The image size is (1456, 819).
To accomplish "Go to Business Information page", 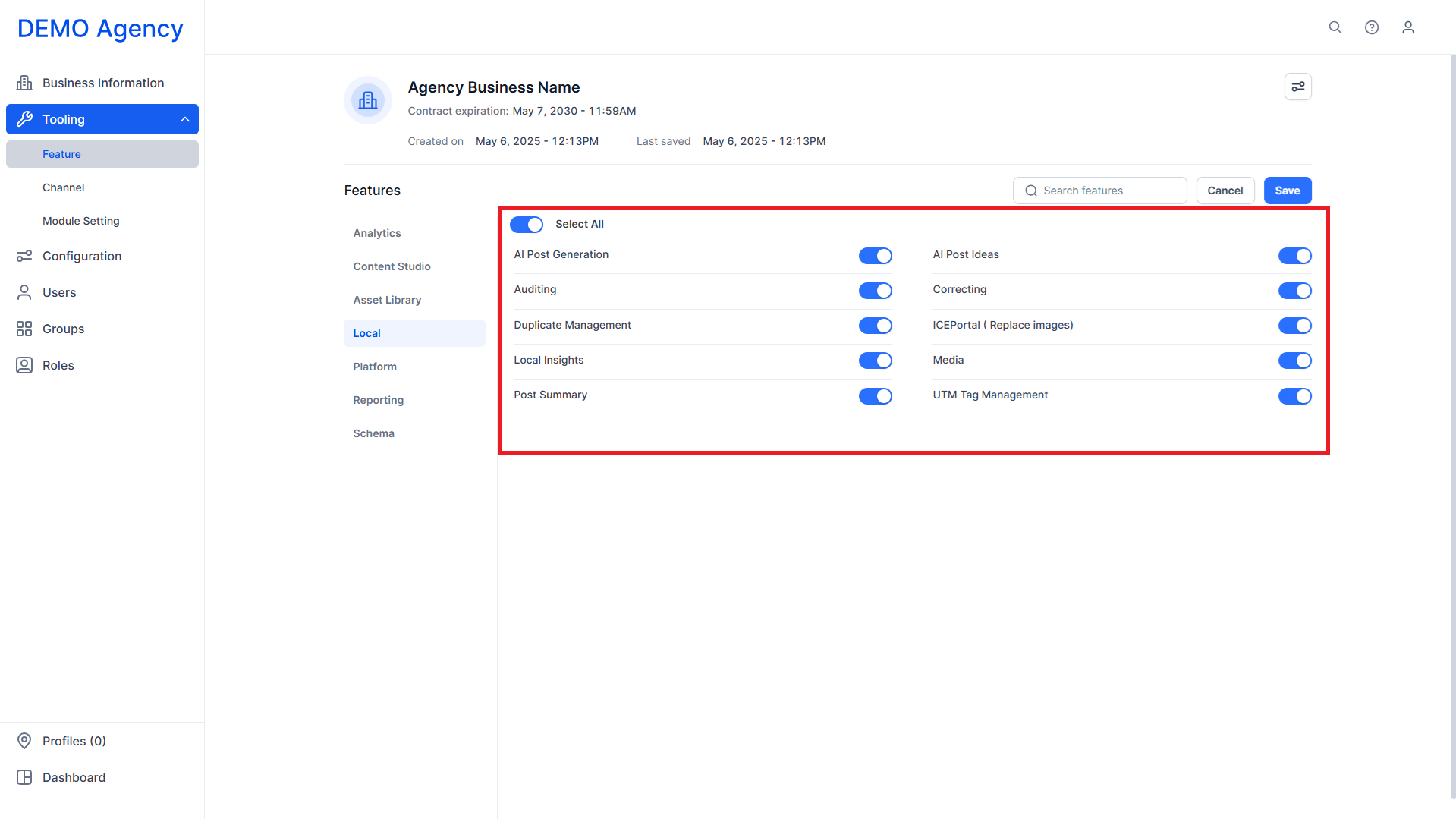I will 102,83.
